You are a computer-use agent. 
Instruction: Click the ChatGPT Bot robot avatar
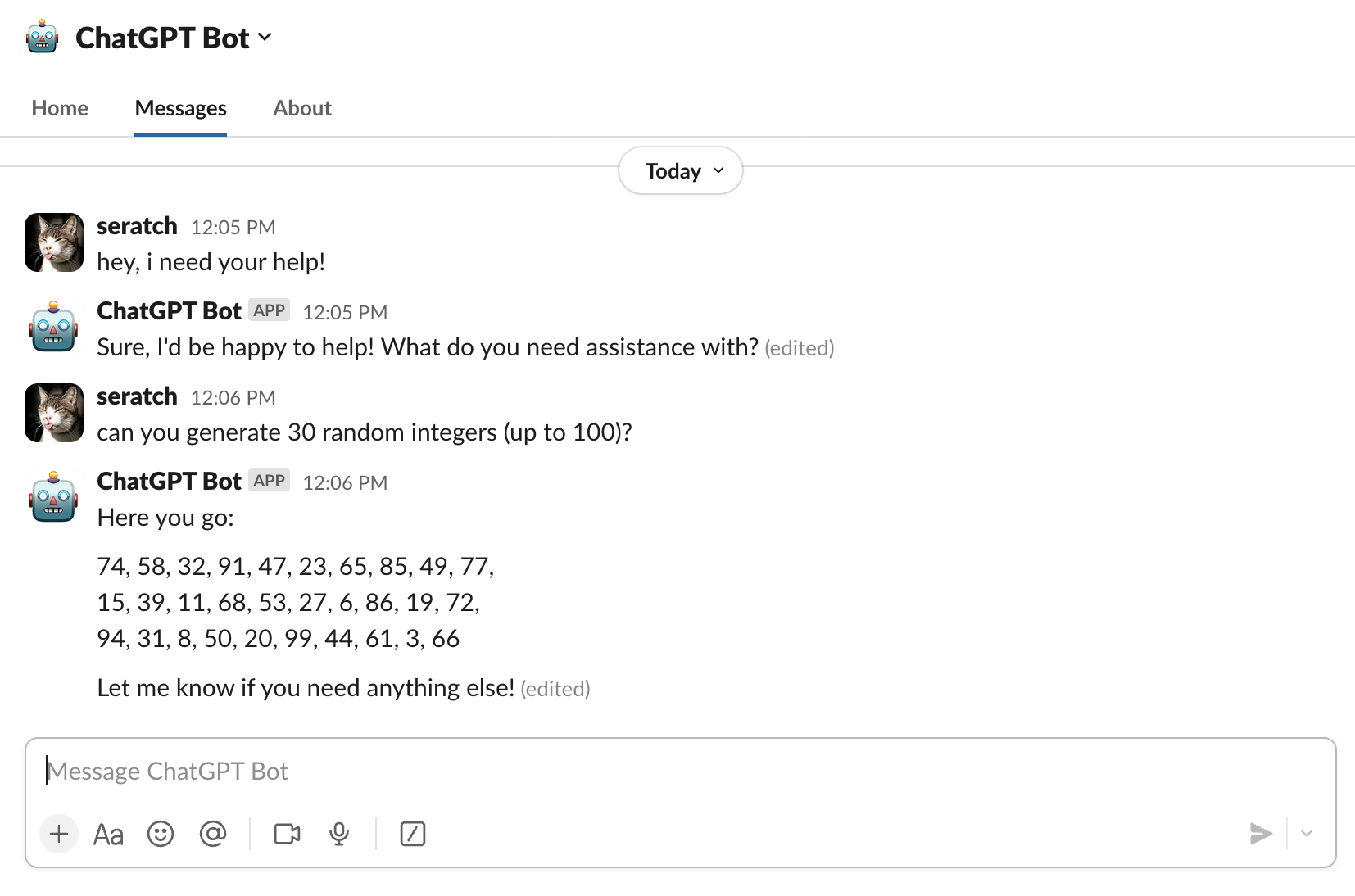[x=42, y=36]
